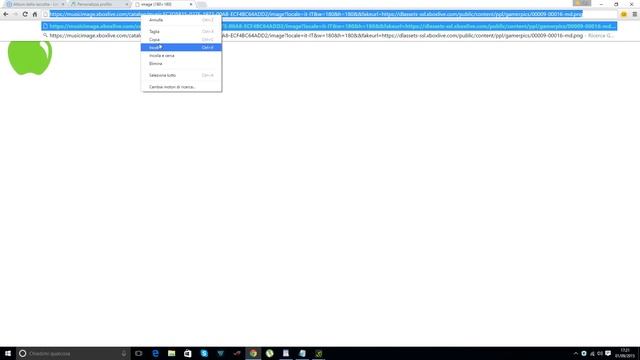The image size is (640, 360).
Task: Choose Incolla e cerca in the menu
Action: [181, 56]
